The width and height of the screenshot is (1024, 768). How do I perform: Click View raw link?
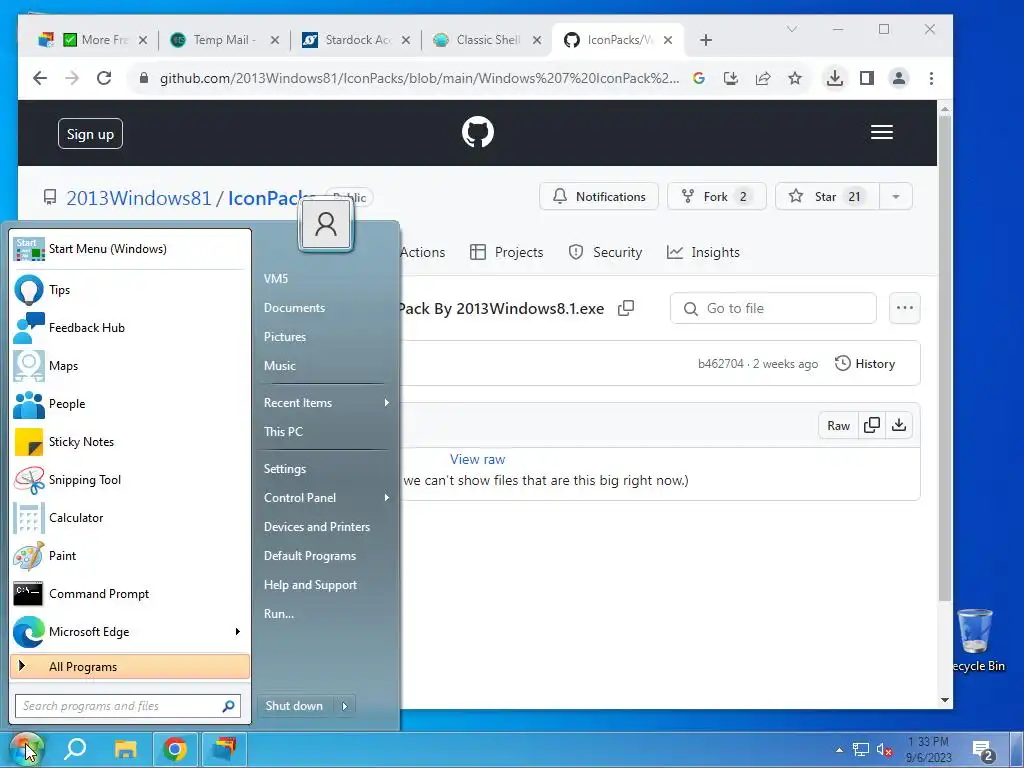click(477, 459)
